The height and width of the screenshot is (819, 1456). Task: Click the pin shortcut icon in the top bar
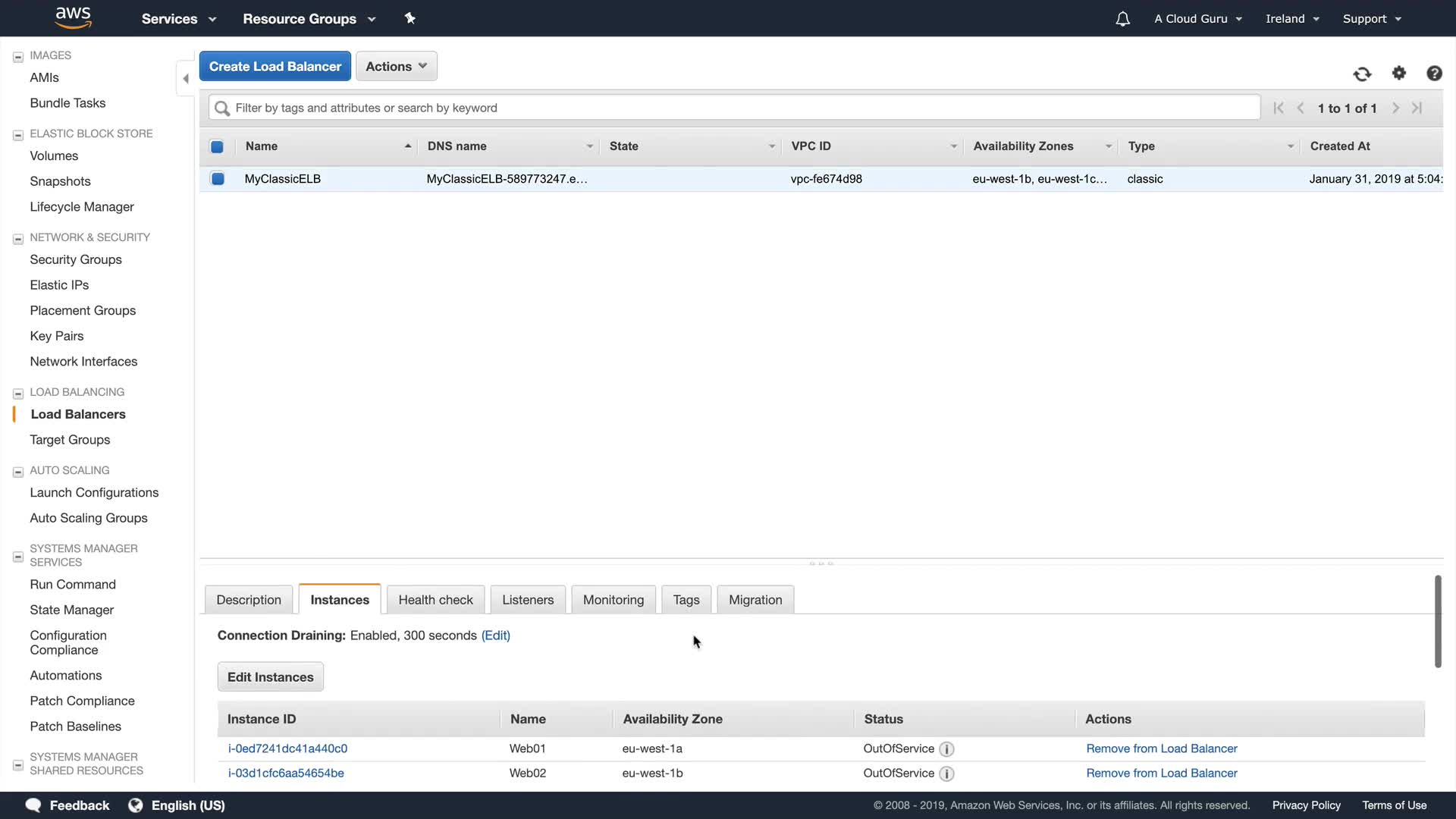410,18
